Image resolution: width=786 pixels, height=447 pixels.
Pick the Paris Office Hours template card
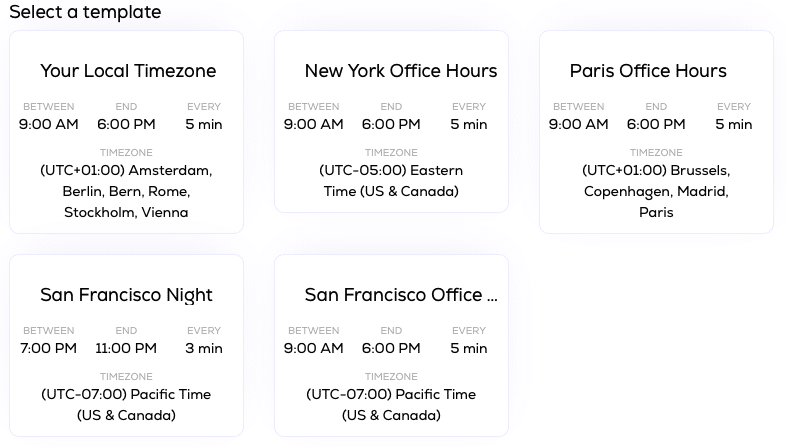[656, 132]
